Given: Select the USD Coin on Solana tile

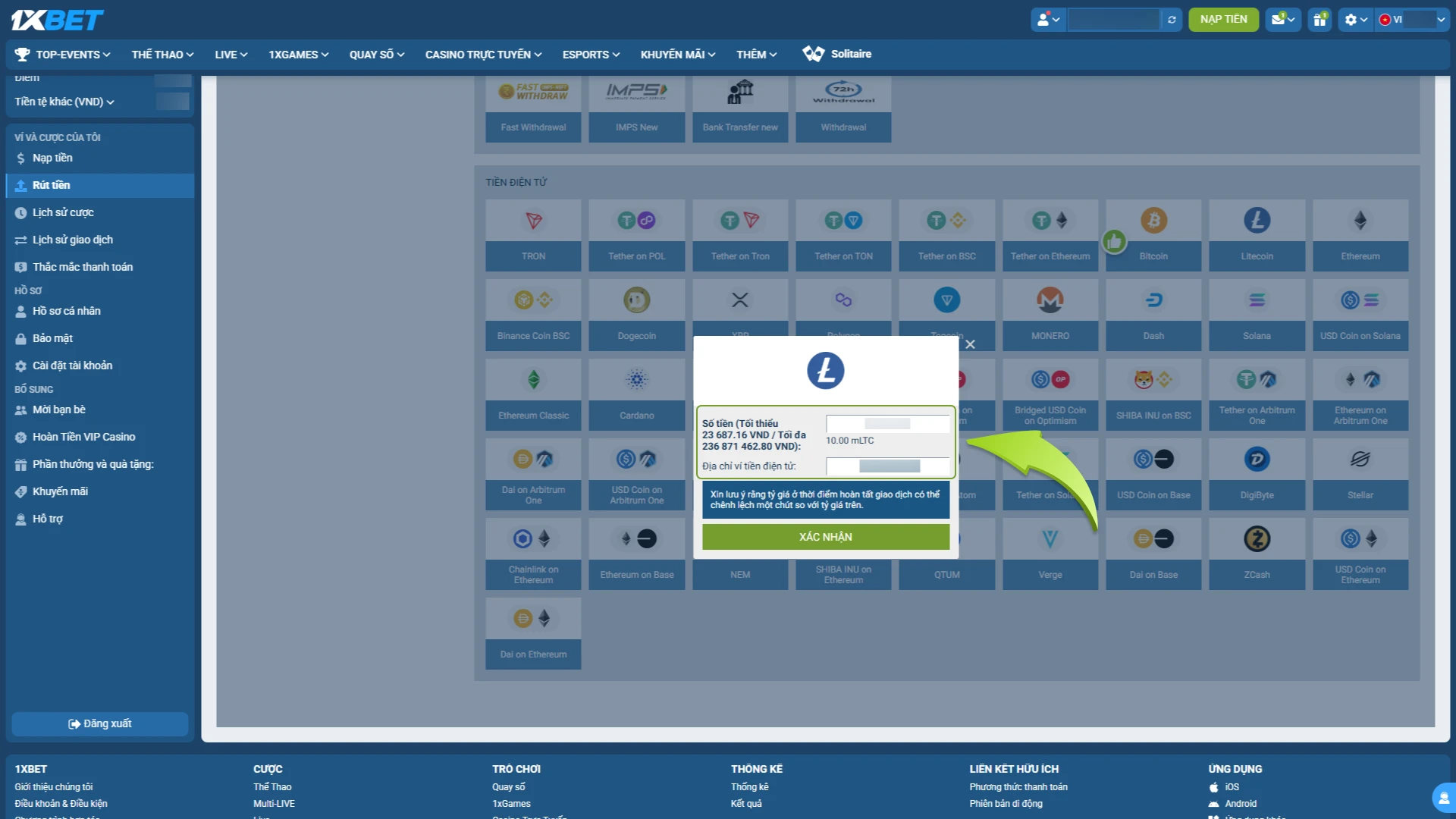Looking at the screenshot, I should pos(1360,315).
